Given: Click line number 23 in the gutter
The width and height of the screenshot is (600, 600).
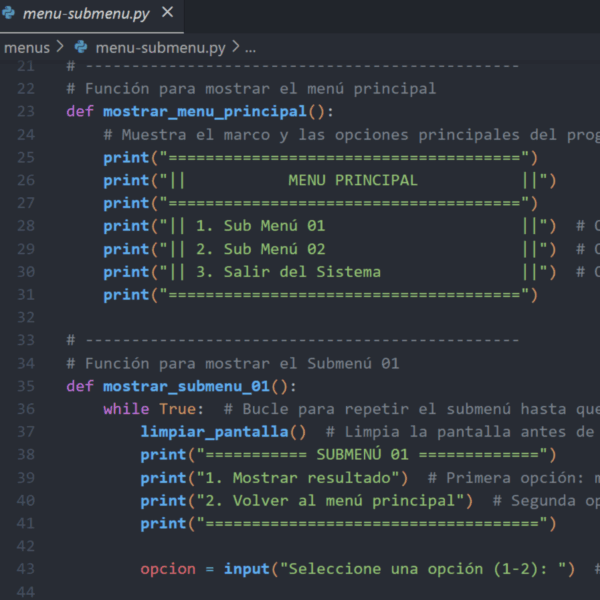Looking at the screenshot, I should [26, 112].
